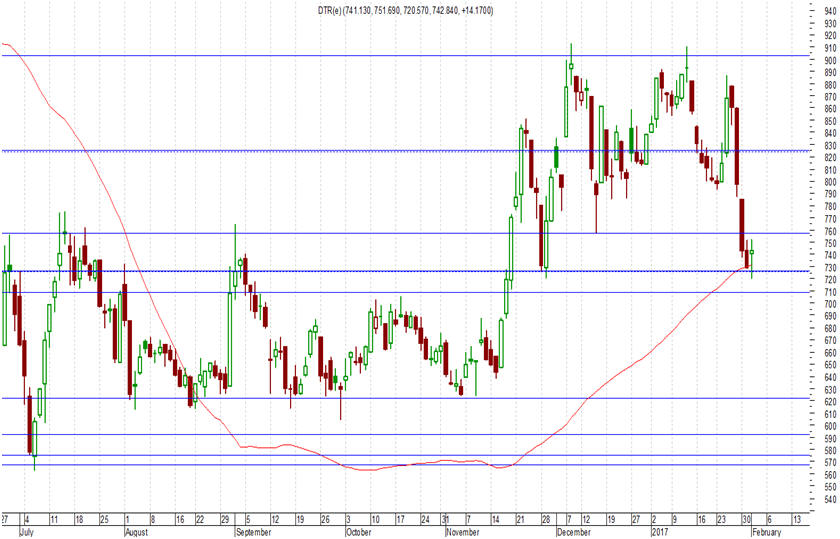Click the 540 price axis value

830,499
